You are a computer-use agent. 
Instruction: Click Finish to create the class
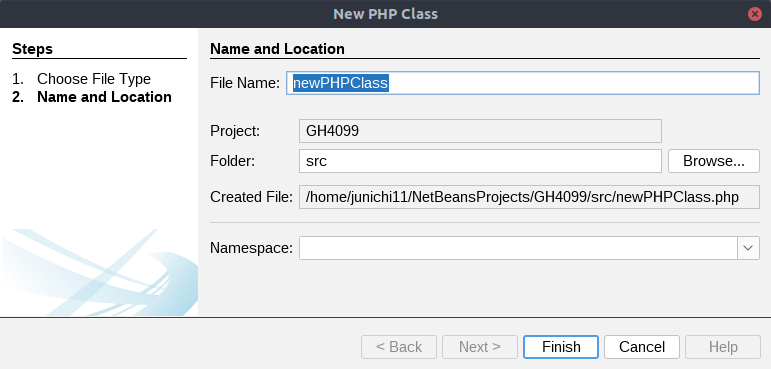[561, 347]
